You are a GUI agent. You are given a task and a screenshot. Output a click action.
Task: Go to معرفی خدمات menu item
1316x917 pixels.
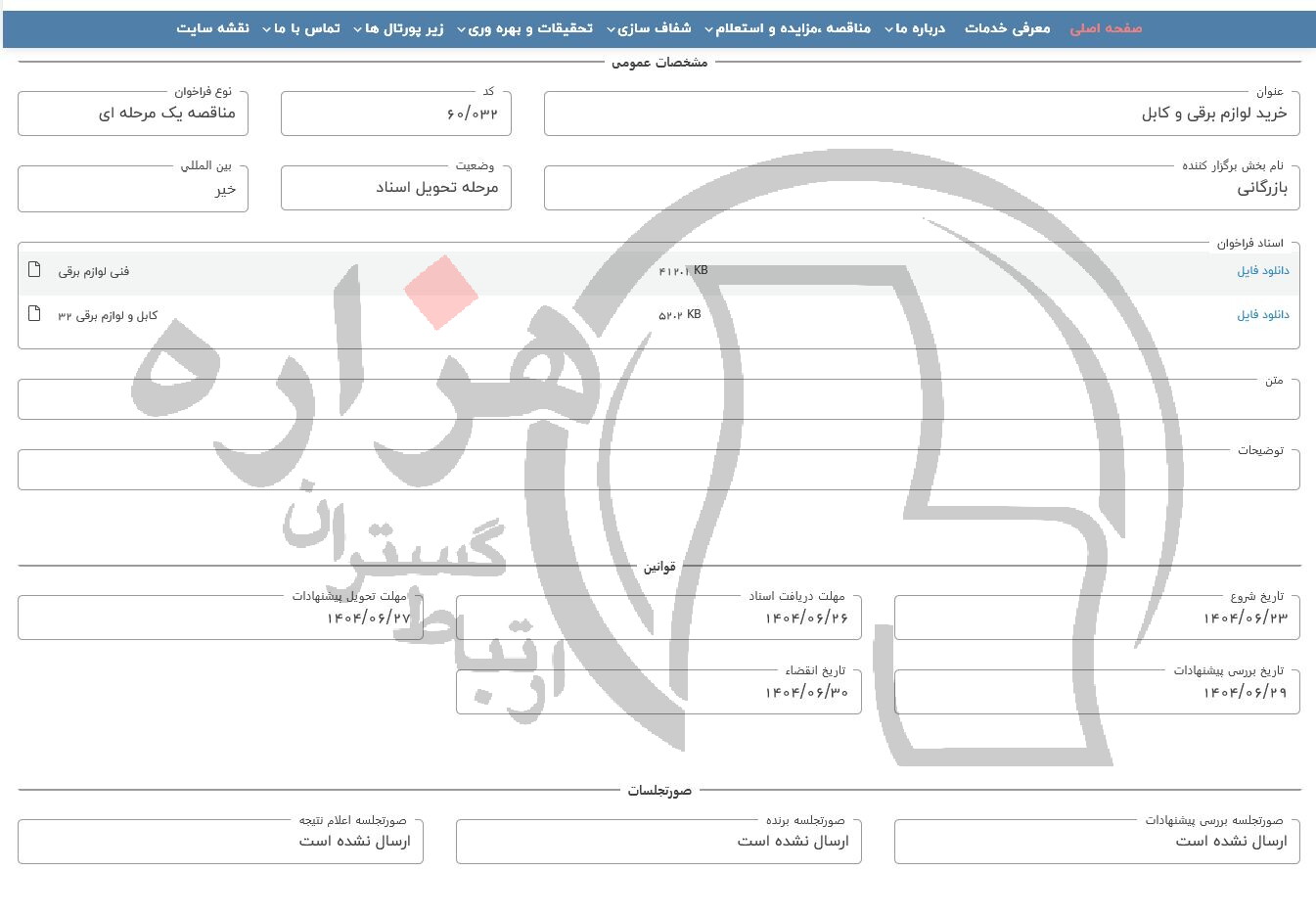click(1007, 28)
